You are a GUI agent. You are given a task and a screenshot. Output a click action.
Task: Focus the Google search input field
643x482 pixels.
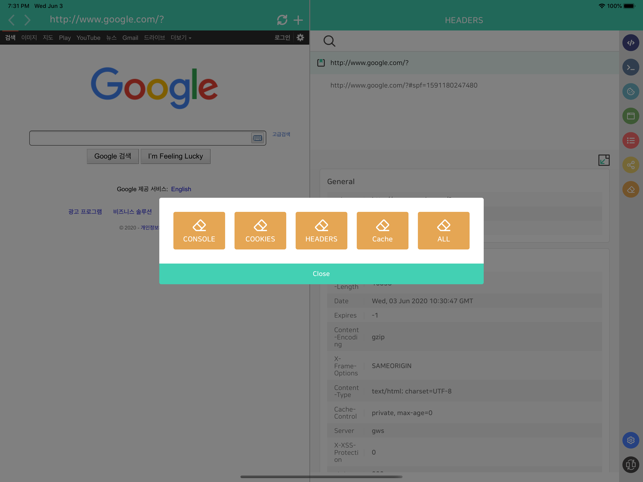click(139, 138)
